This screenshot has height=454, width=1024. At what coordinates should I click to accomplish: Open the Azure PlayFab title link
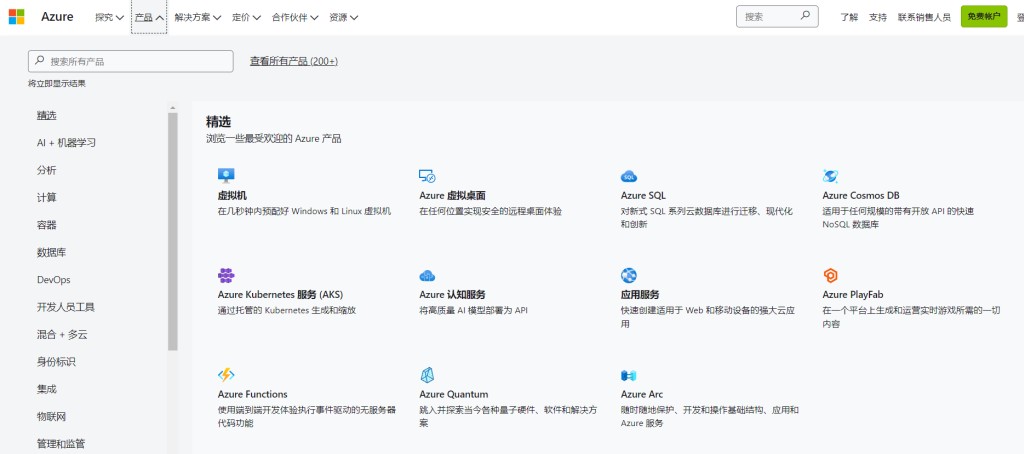[x=853, y=295]
